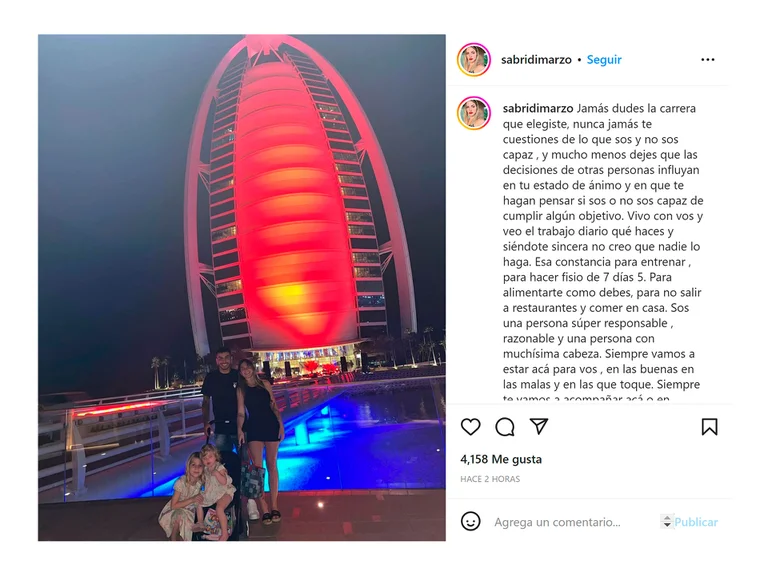The width and height of the screenshot is (768, 576).
Task: Click the couple standing in the photo
Action: click(x=242, y=431)
